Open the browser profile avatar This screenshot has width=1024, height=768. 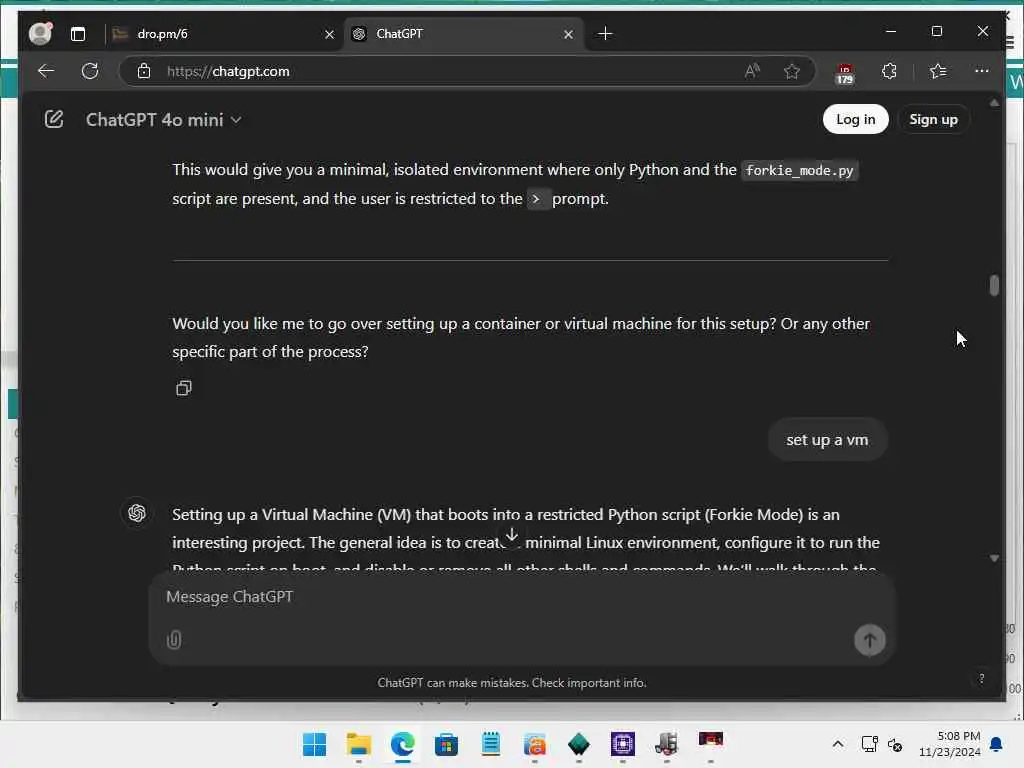pos(40,33)
